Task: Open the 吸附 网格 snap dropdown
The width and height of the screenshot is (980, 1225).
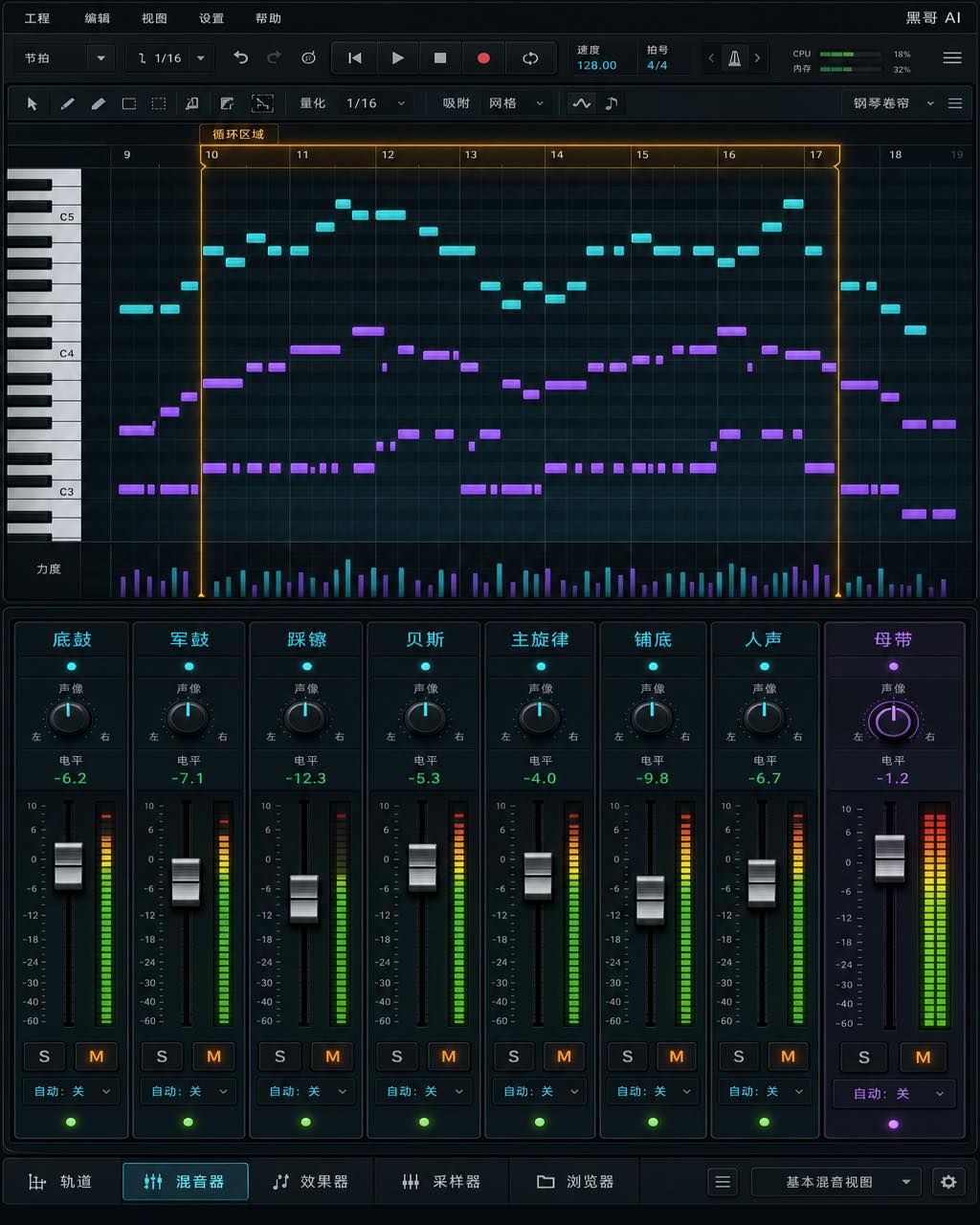Action: pos(518,103)
